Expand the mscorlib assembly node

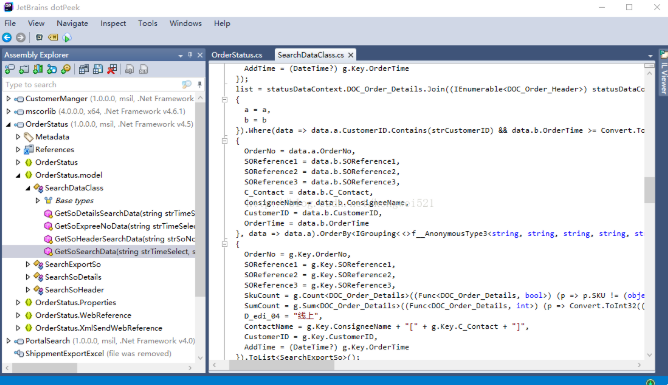click(x=8, y=111)
